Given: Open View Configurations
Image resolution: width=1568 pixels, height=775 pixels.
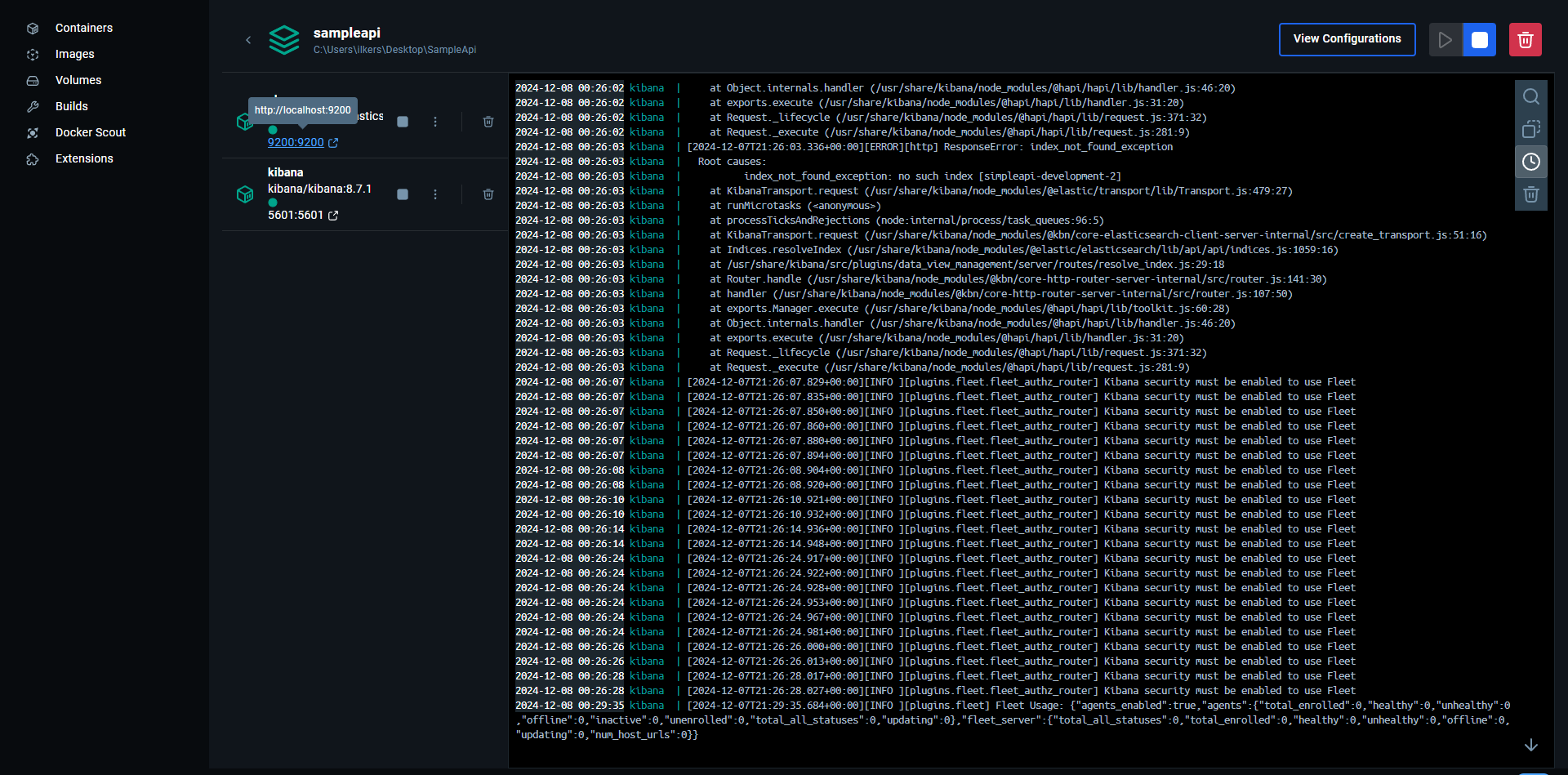Looking at the screenshot, I should (1347, 39).
